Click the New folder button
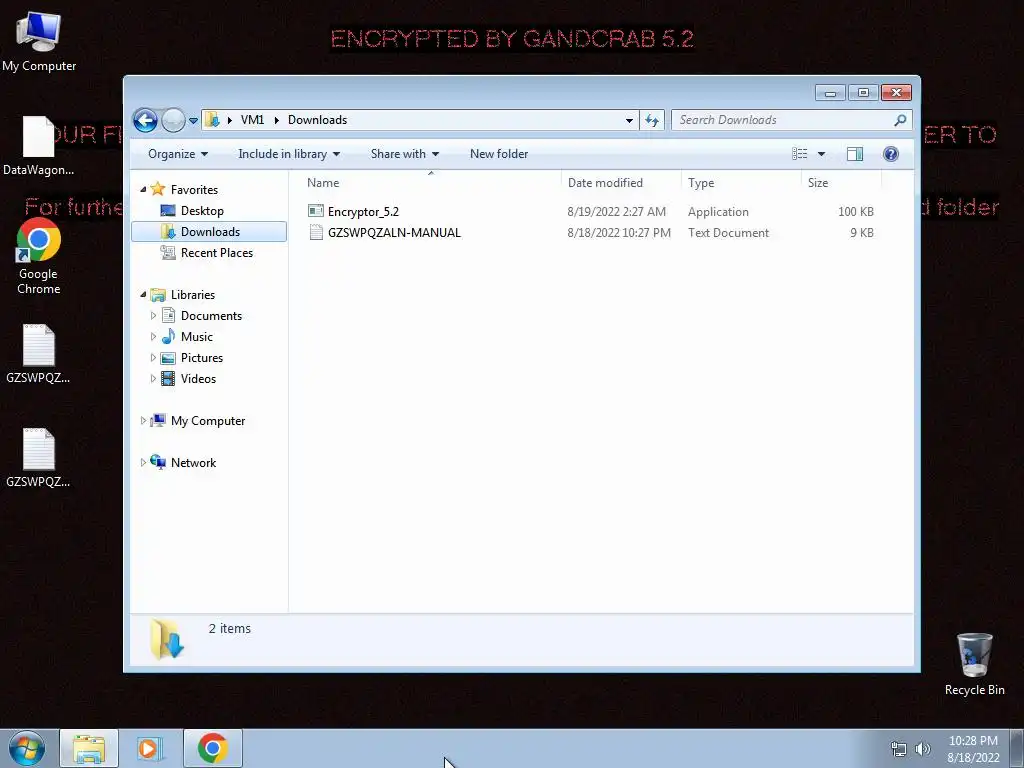 tap(499, 154)
